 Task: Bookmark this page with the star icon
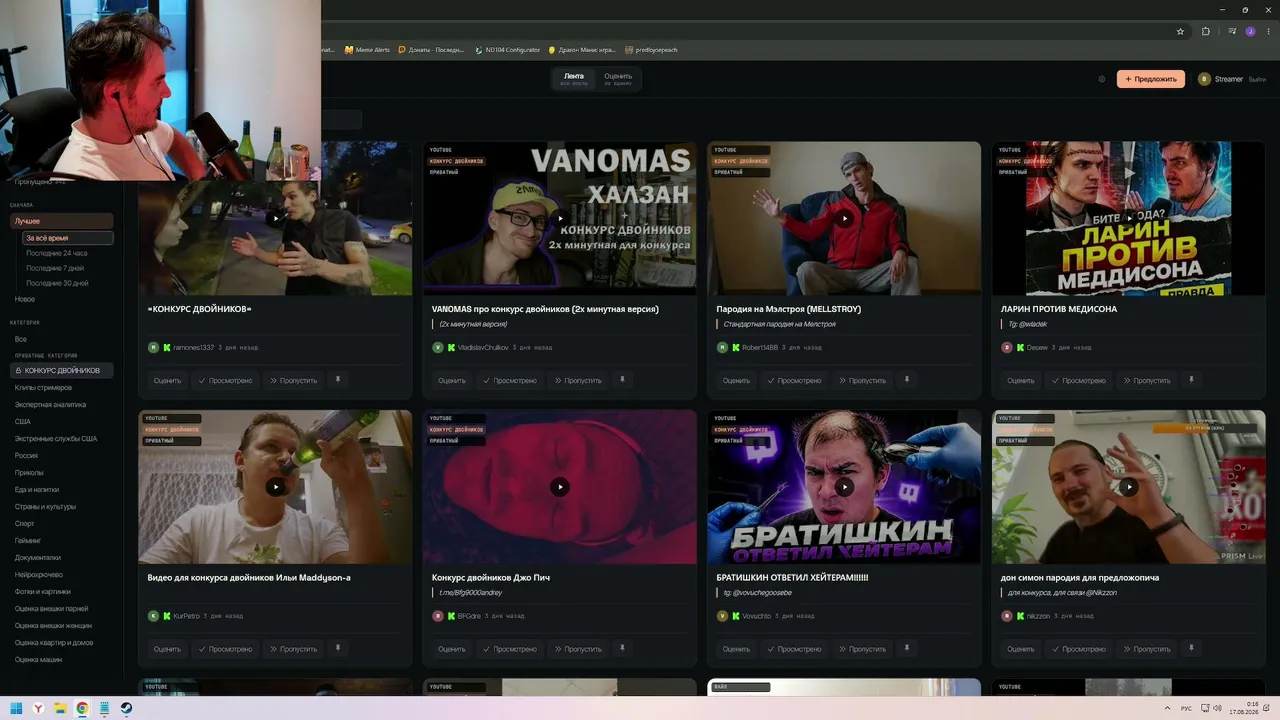click(1180, 31)
